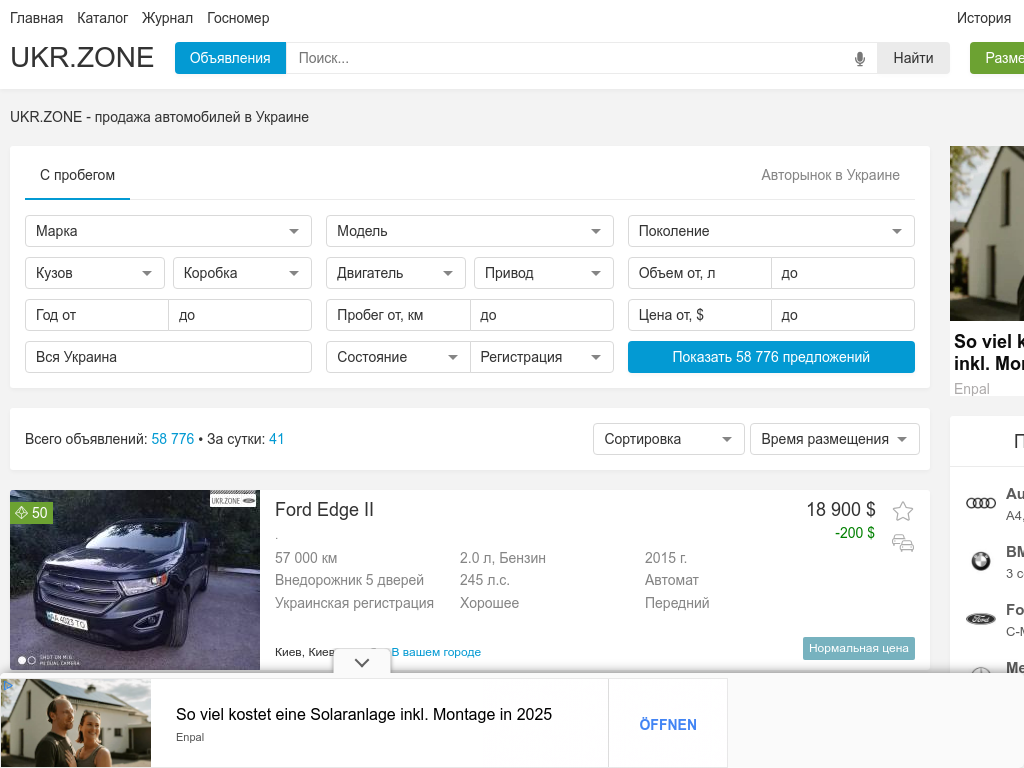Open the Модель dropdown
The image size is (1024, 768).
[470, 231]
